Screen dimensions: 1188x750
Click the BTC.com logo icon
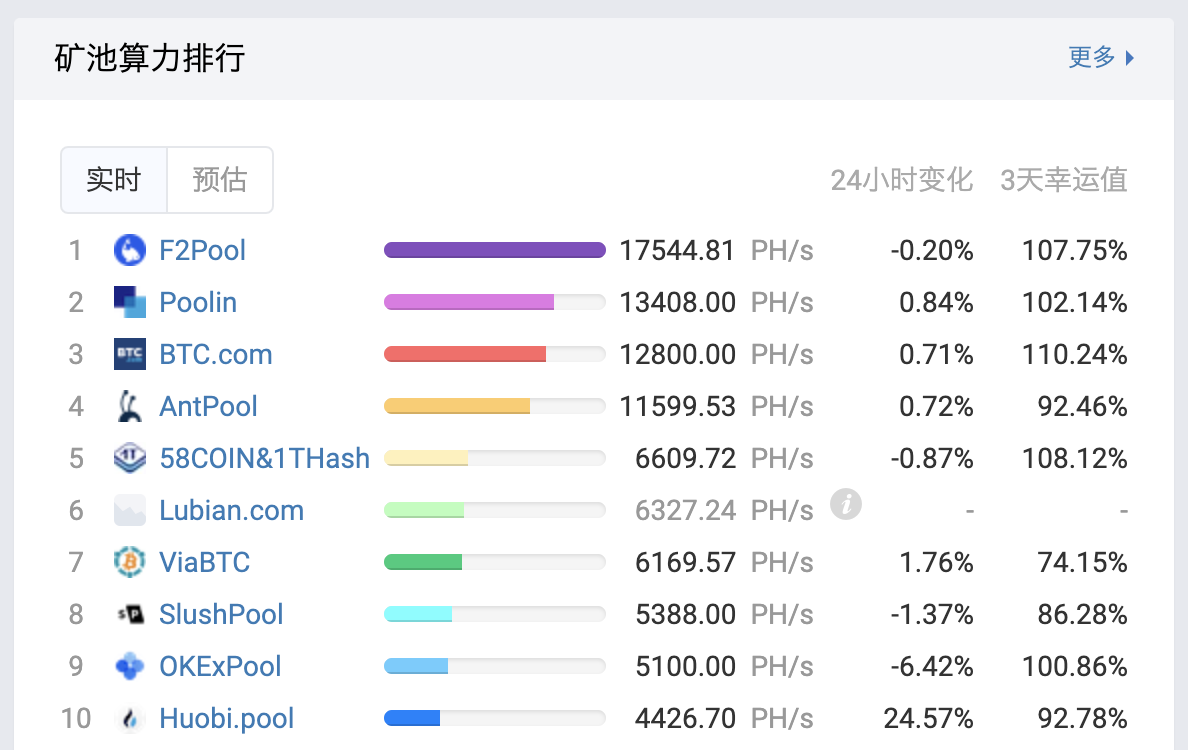(x=130, y=354)
